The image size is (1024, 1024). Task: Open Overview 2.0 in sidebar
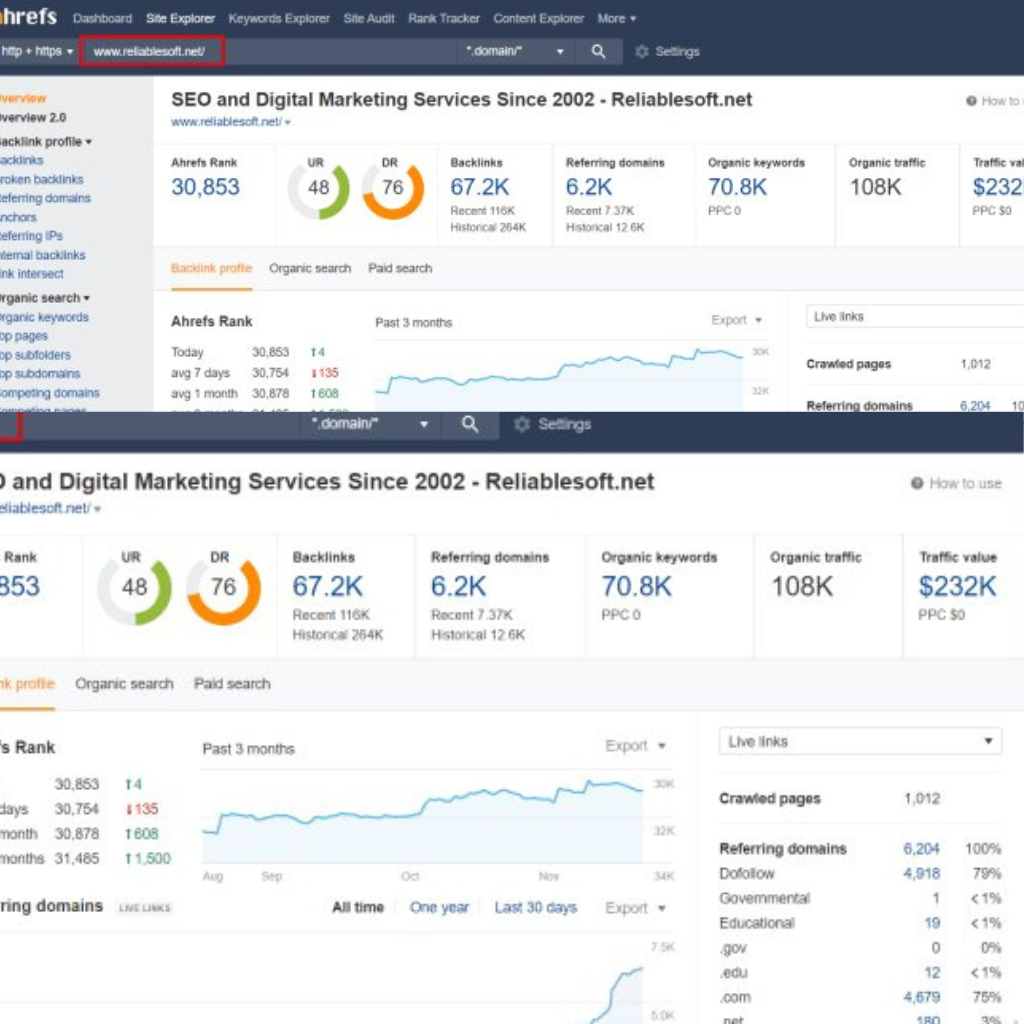pos(33,118)
